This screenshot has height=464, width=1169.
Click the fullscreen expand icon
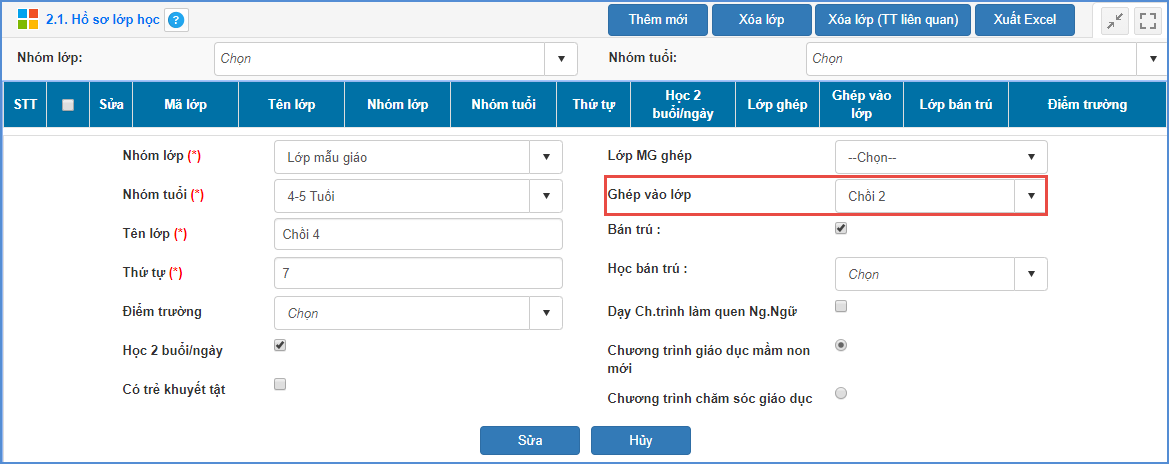click(x=1147, y=21)
